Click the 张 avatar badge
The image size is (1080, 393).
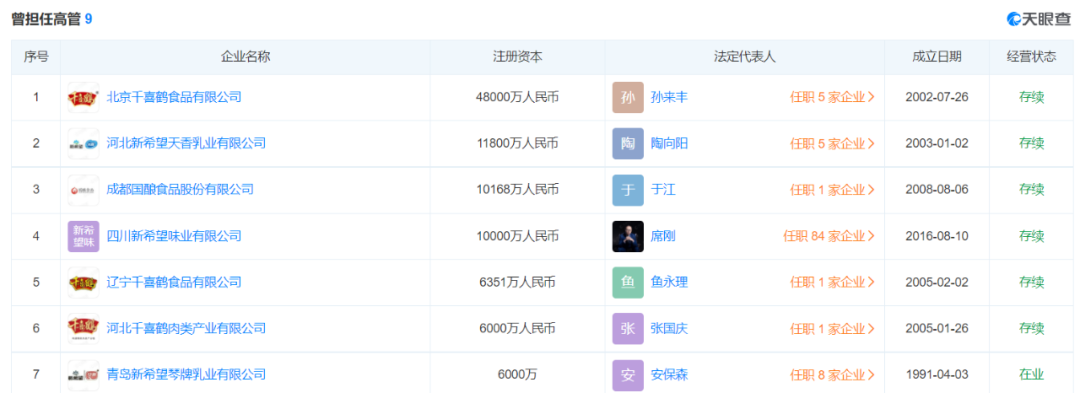(x=627, y=328)
